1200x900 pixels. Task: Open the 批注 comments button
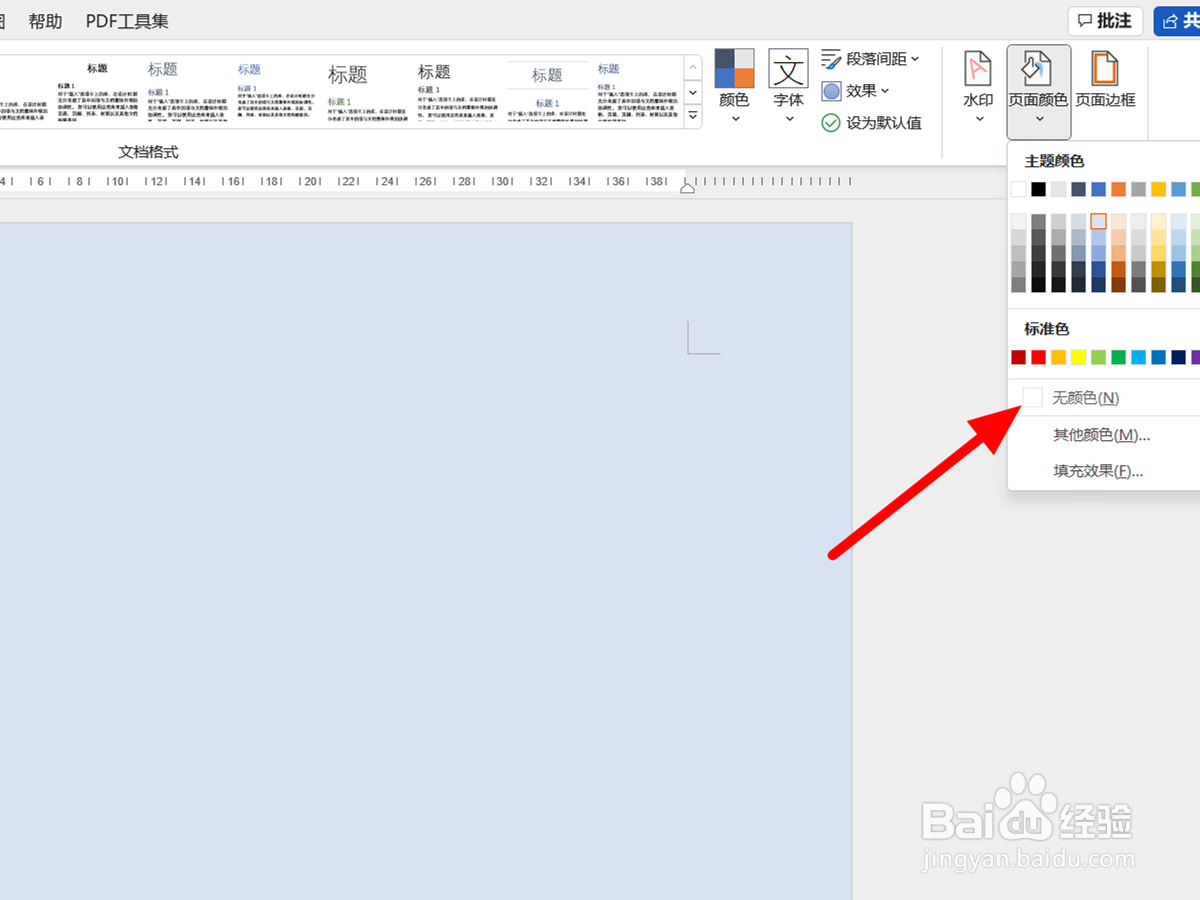tap(1105, 21)
